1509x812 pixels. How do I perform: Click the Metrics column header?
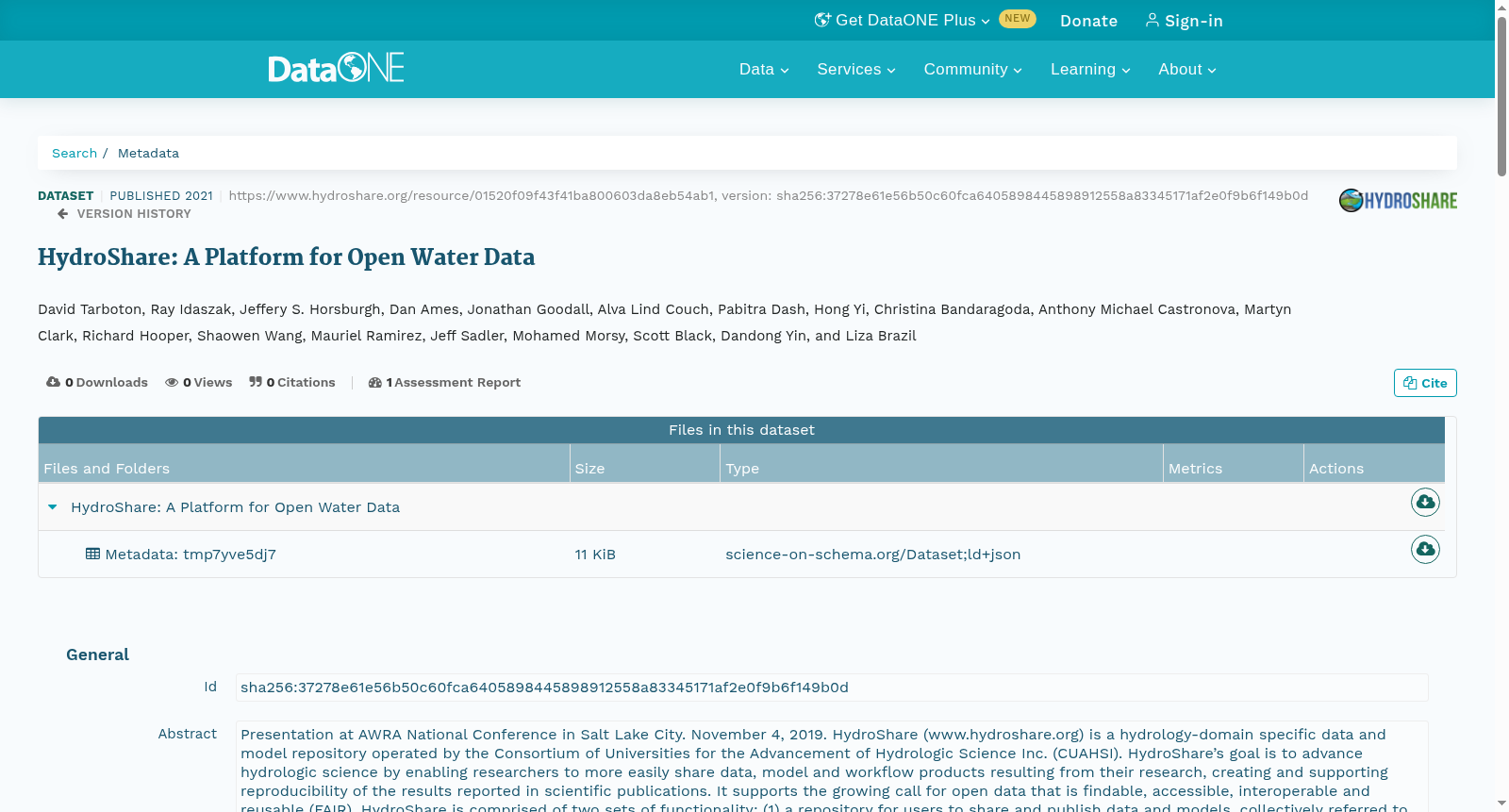1234,464
